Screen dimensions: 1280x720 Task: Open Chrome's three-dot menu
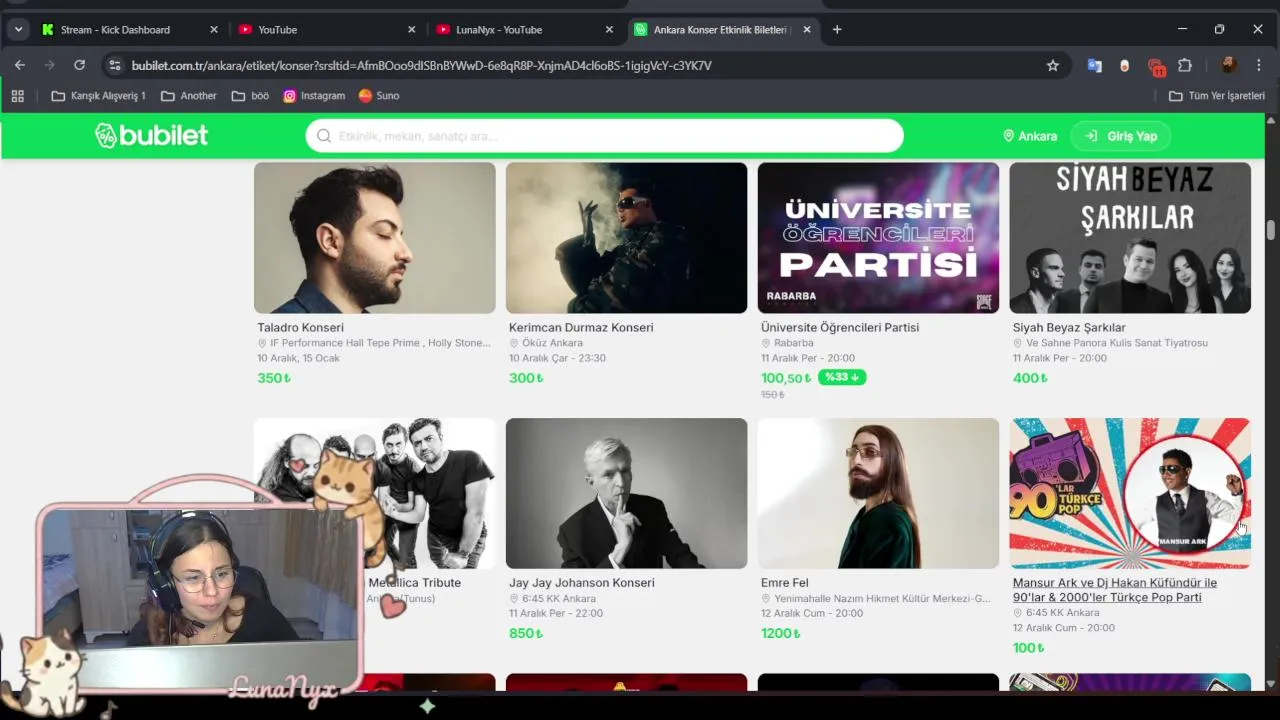[x=1257, y=65]
